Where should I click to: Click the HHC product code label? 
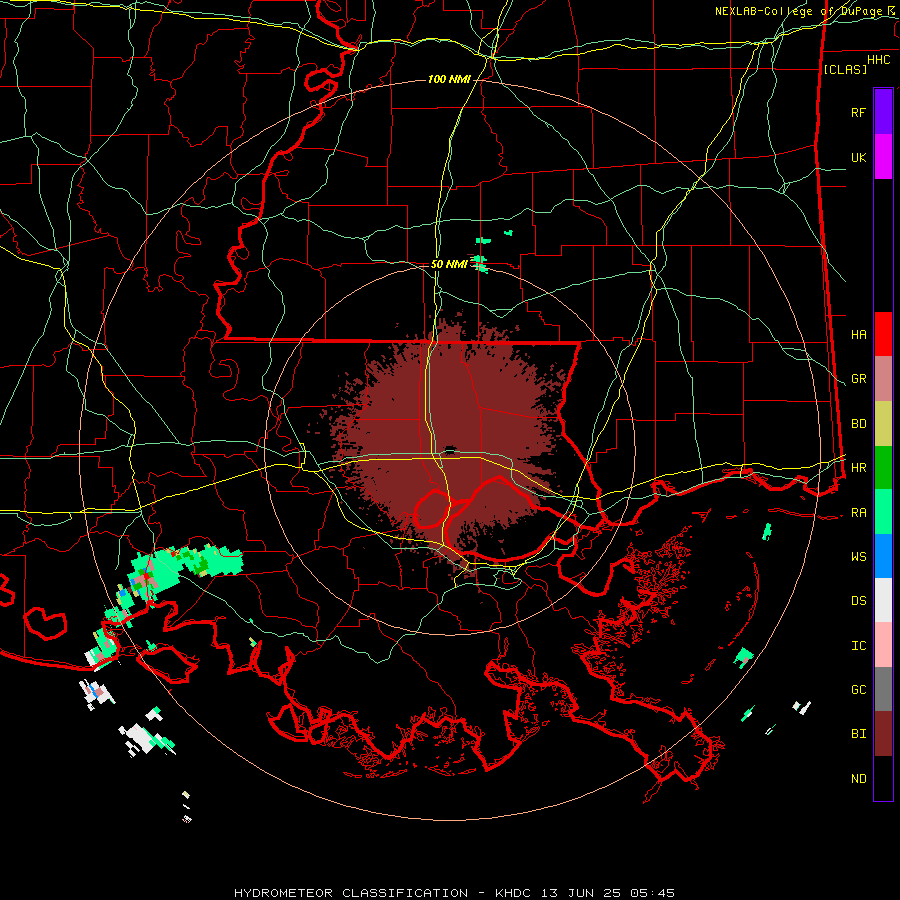pos(878,60)
